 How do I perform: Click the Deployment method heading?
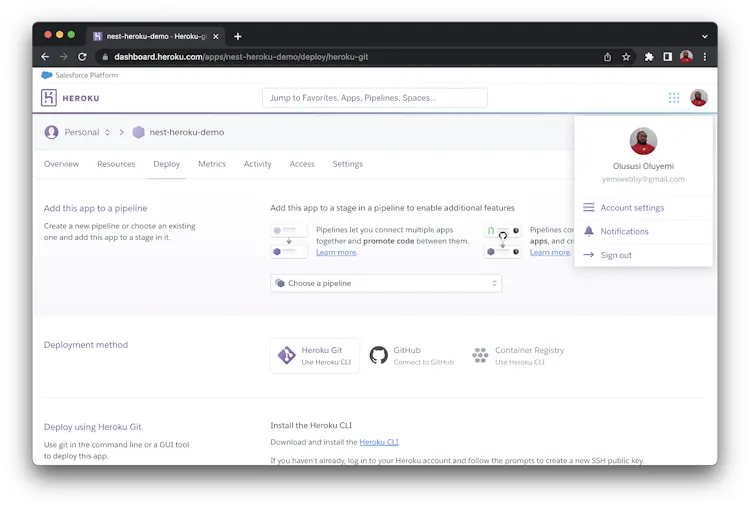(86, 345)
